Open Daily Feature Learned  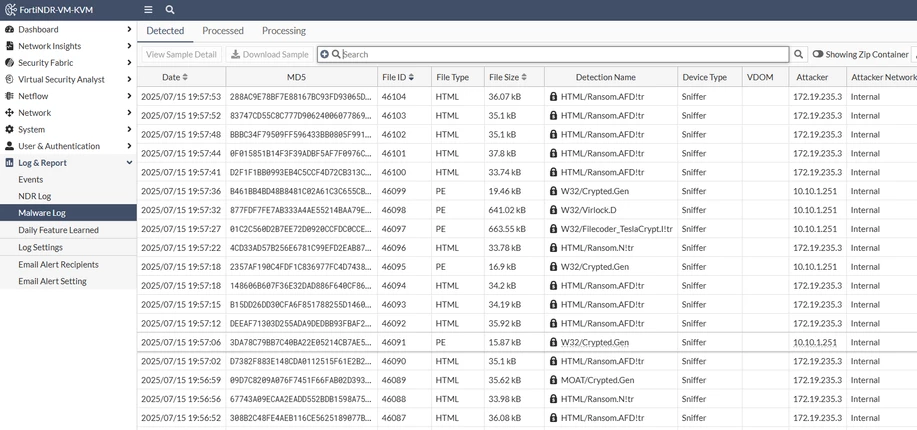(68, 230)
